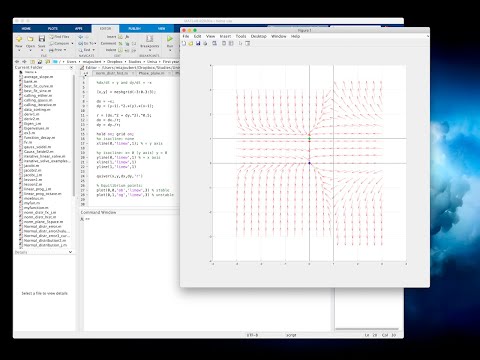Screen dimensions: 480x360
Task: Expand the Breakpoints dropdown arrow
Action: [x=150, y=51]
